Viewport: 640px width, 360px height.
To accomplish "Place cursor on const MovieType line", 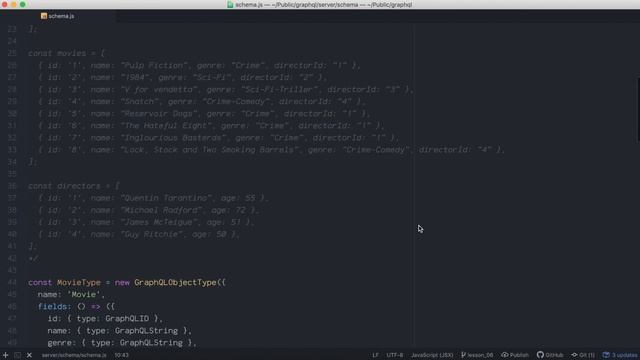I will click(127, 282).
